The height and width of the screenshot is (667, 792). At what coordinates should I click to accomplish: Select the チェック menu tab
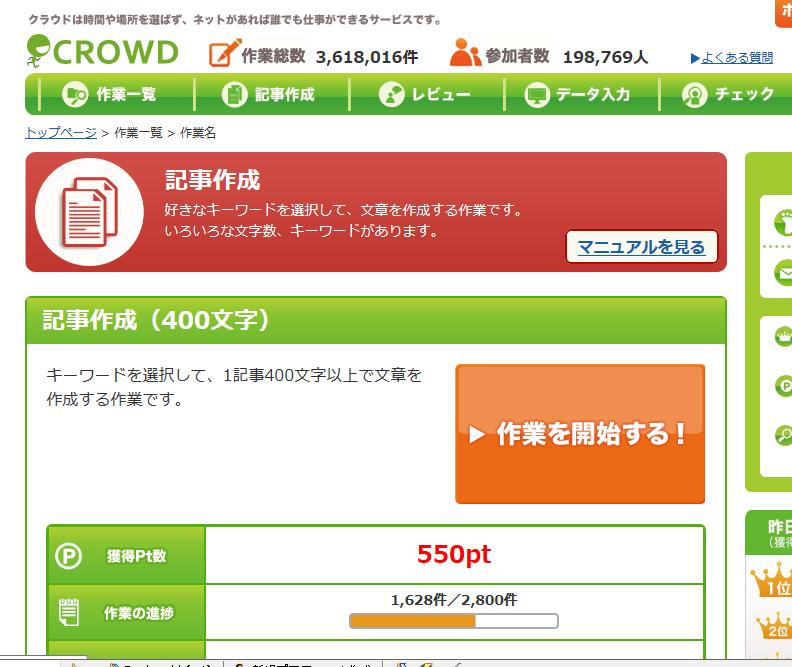click(728, 95)
